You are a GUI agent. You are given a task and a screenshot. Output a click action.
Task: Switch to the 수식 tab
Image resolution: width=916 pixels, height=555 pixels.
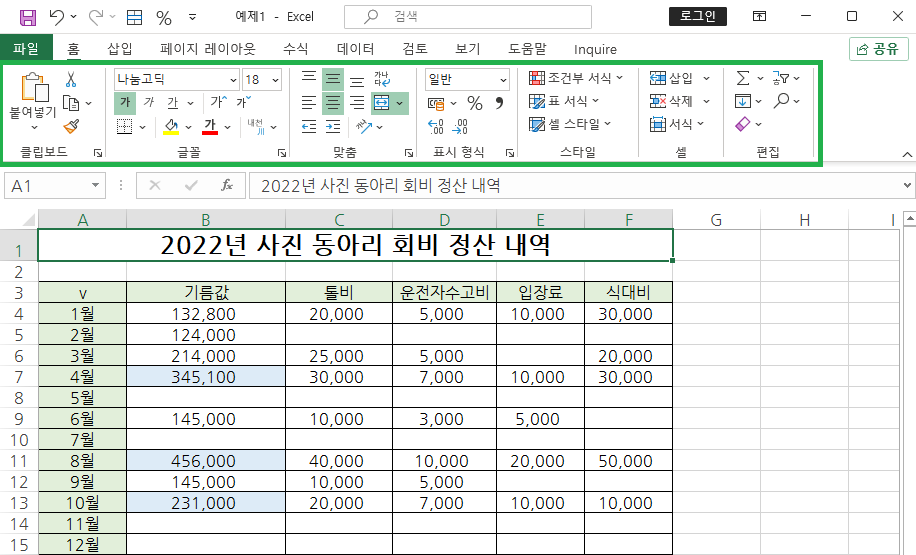click(x=296, y=49)
